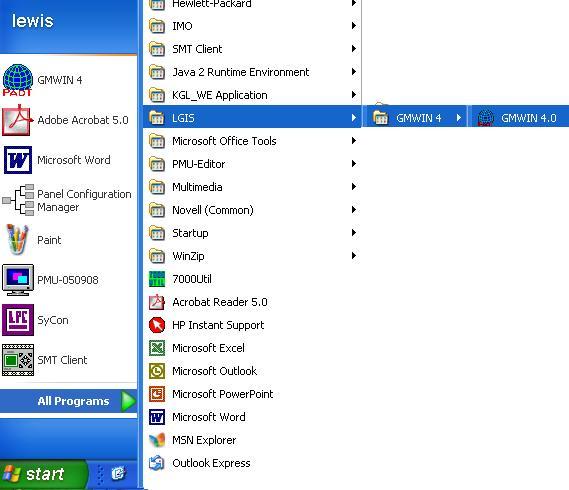Click the LGIS folder icon
Image resolution: width=569 pixels, height=490 pixels.
(x=157, y=118)
